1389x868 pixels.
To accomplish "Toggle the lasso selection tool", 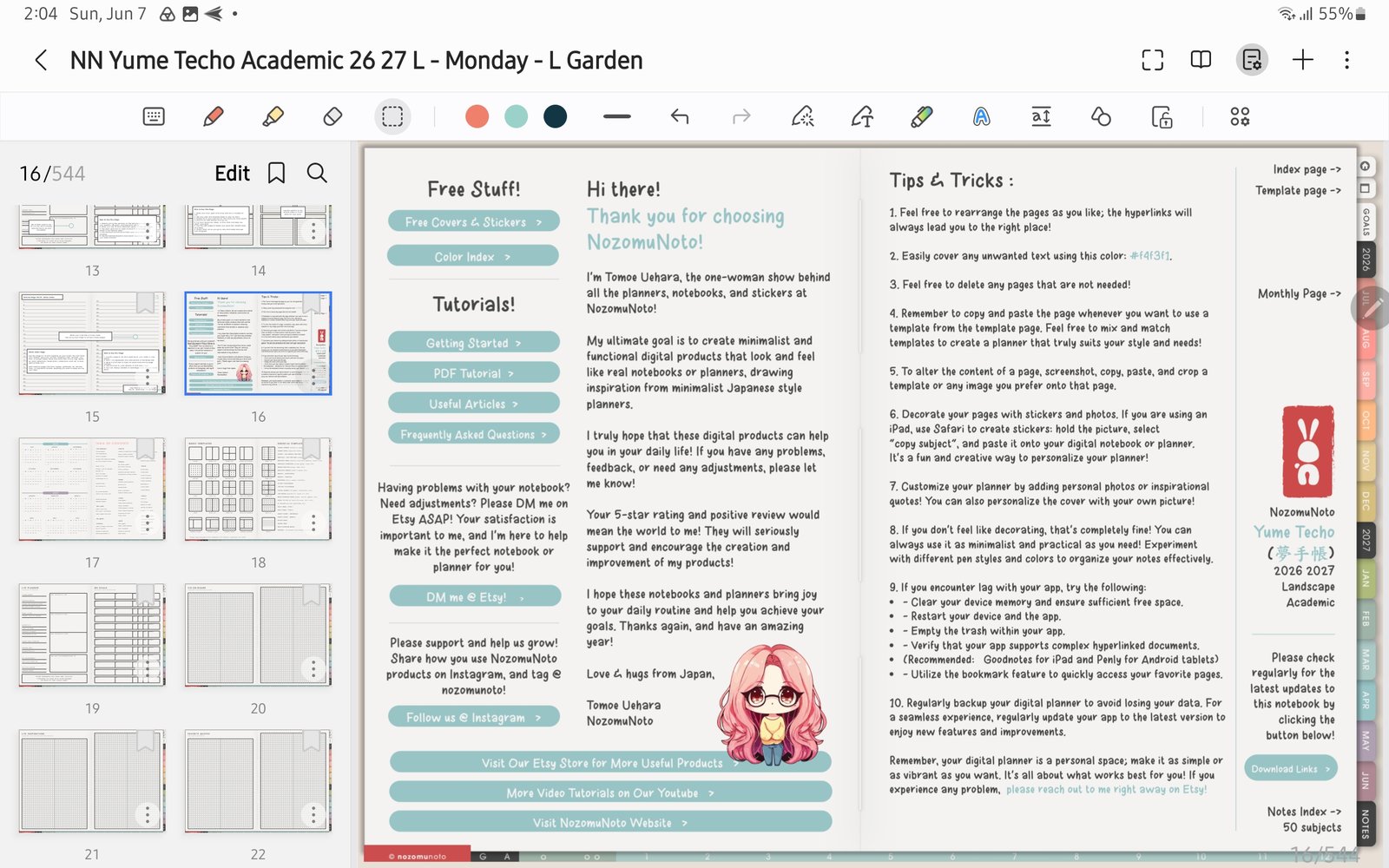I will [x=392, y=116].
